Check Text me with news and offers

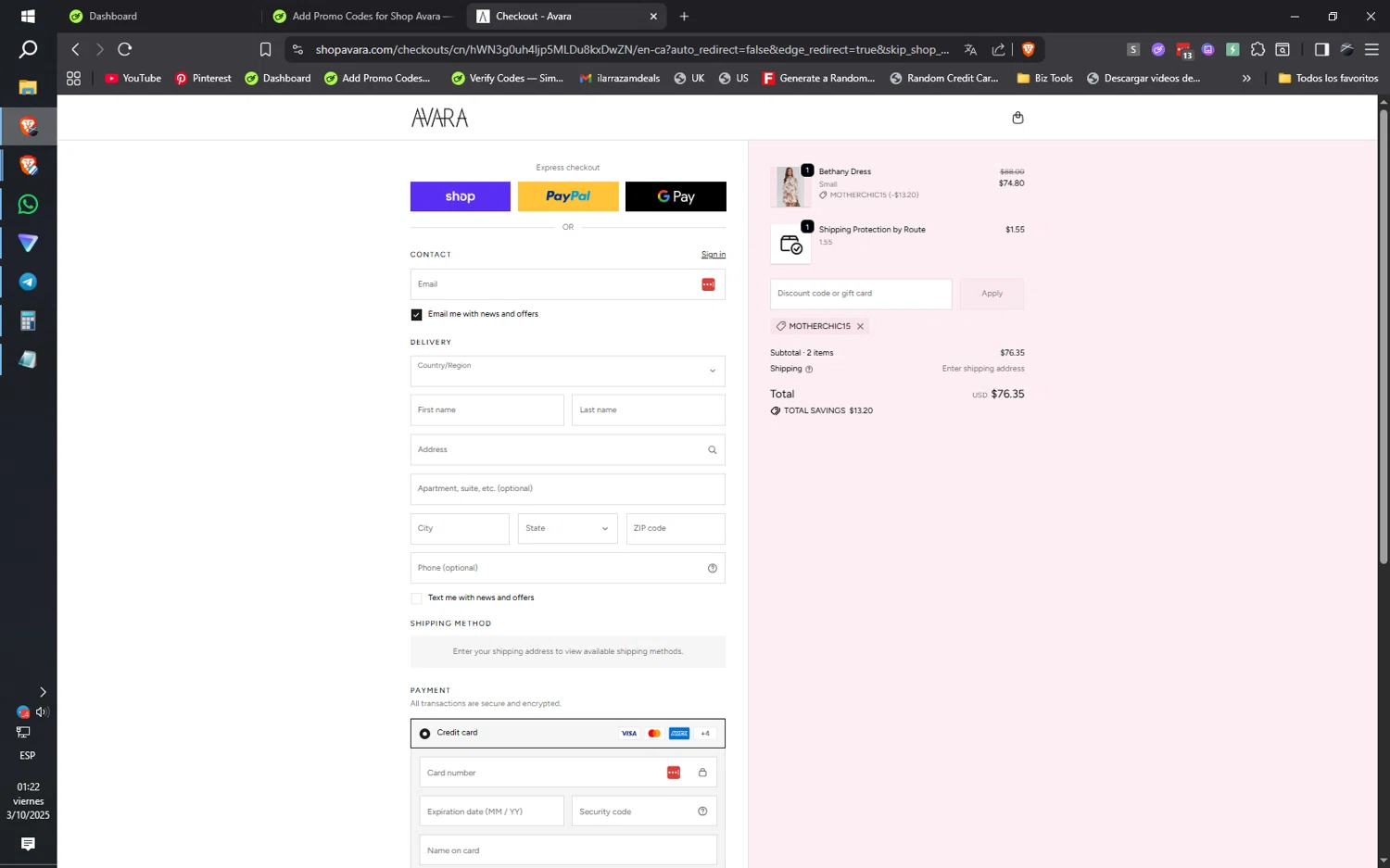416,598
